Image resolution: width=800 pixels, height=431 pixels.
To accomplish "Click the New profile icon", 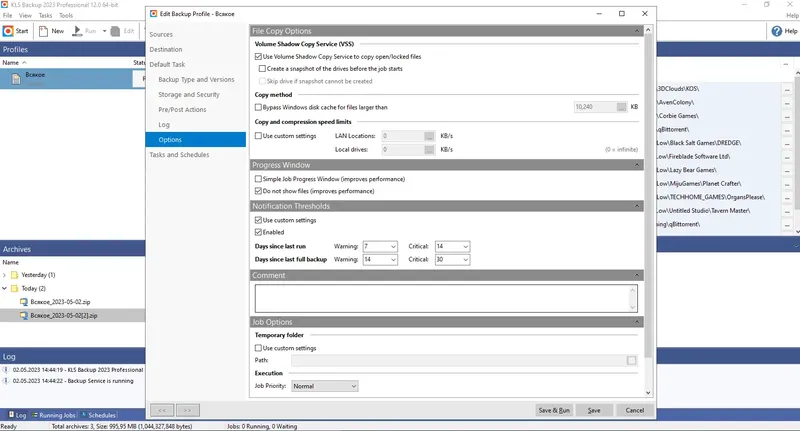I will [43, 31].
